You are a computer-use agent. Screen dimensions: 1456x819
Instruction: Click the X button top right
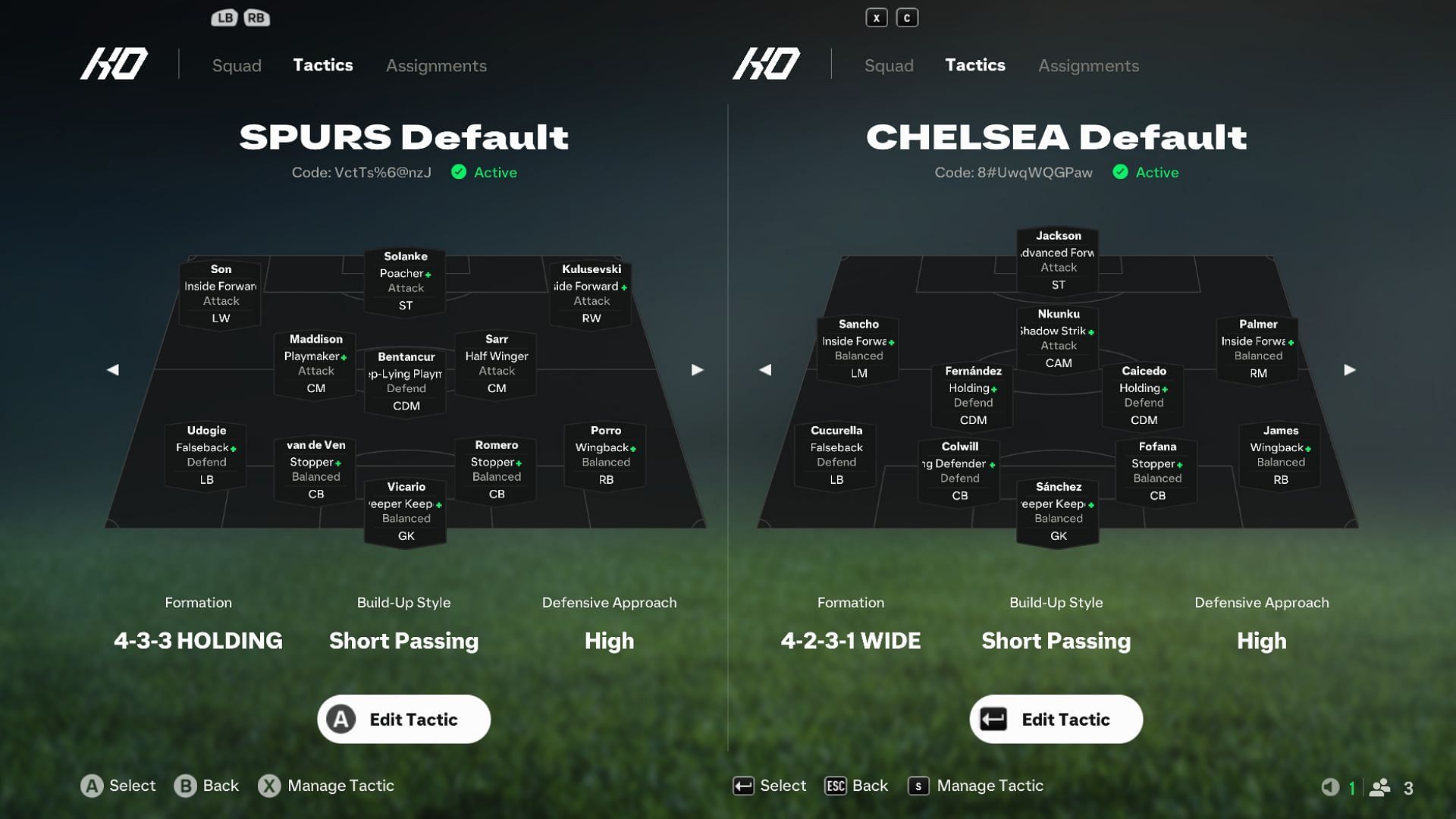coord(875,17)
